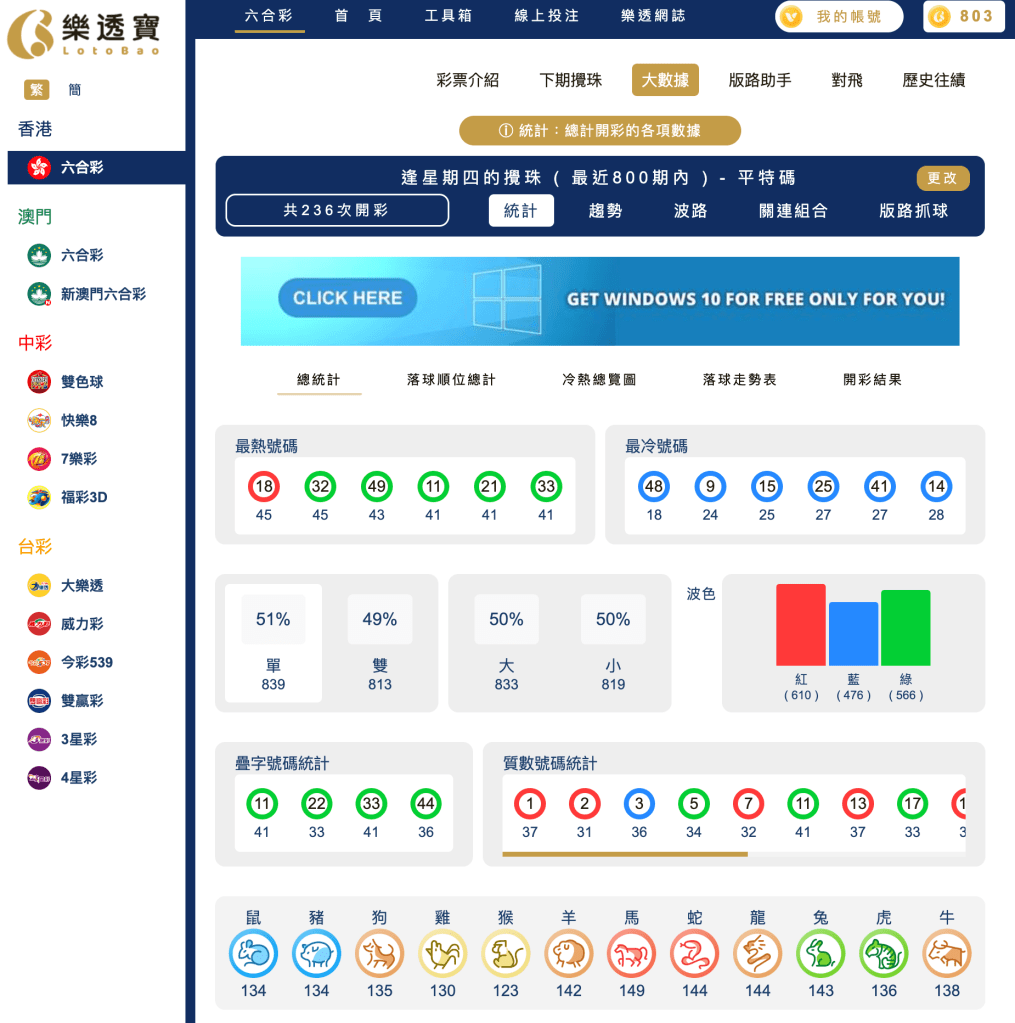Select the 大樂透 icon under 台彩
The image size is (1015, 1023).
pos(38,585)
